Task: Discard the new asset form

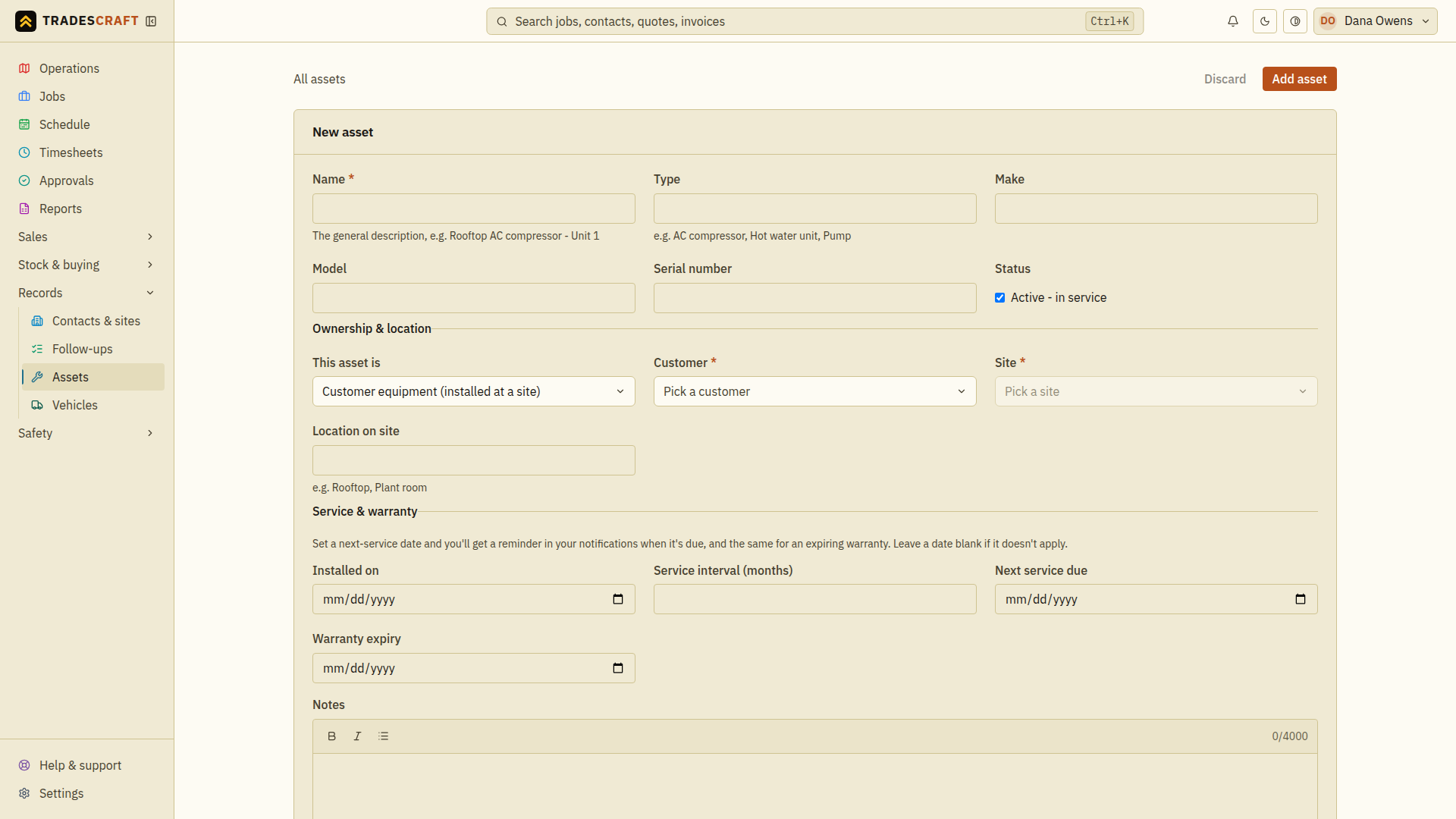Action: (x=1225, y=79)
